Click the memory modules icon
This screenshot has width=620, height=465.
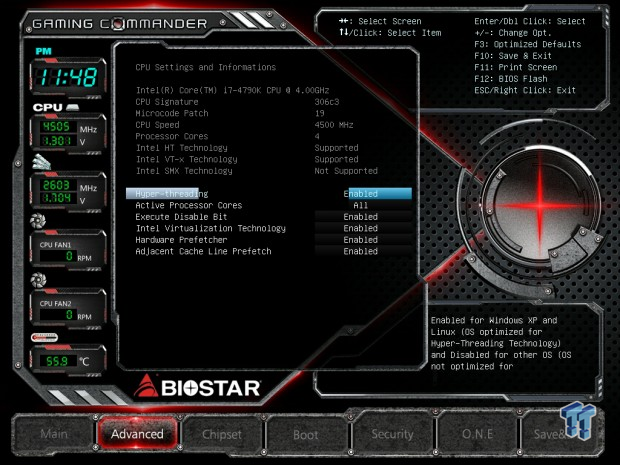click(42, 161)
